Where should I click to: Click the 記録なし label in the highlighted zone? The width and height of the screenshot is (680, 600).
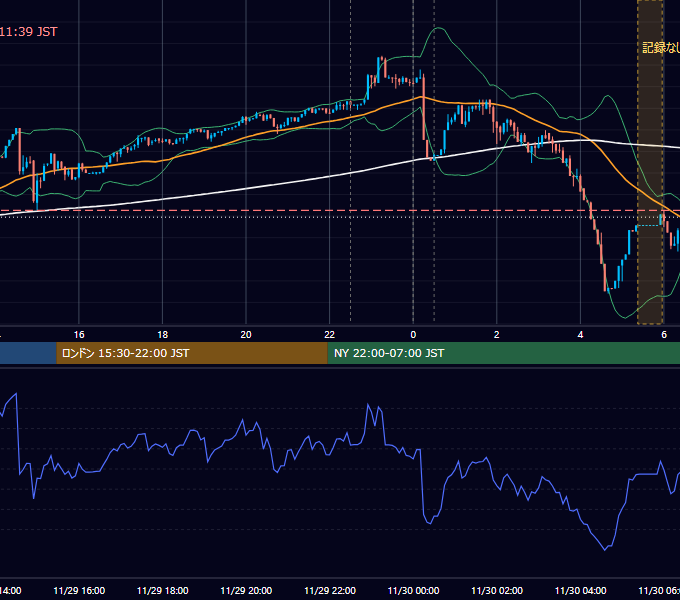point(660,48)
